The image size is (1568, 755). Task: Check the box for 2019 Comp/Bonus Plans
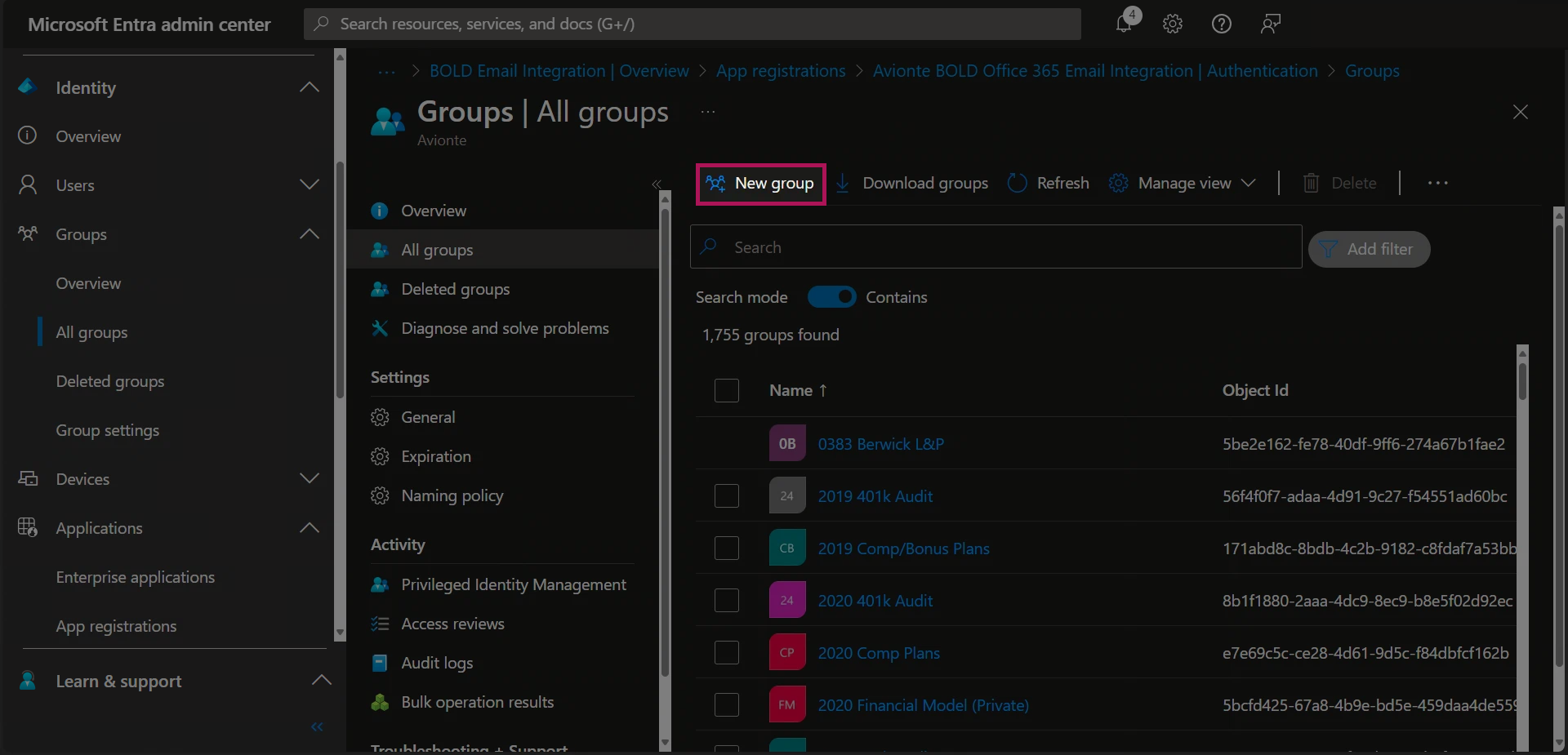727,548
